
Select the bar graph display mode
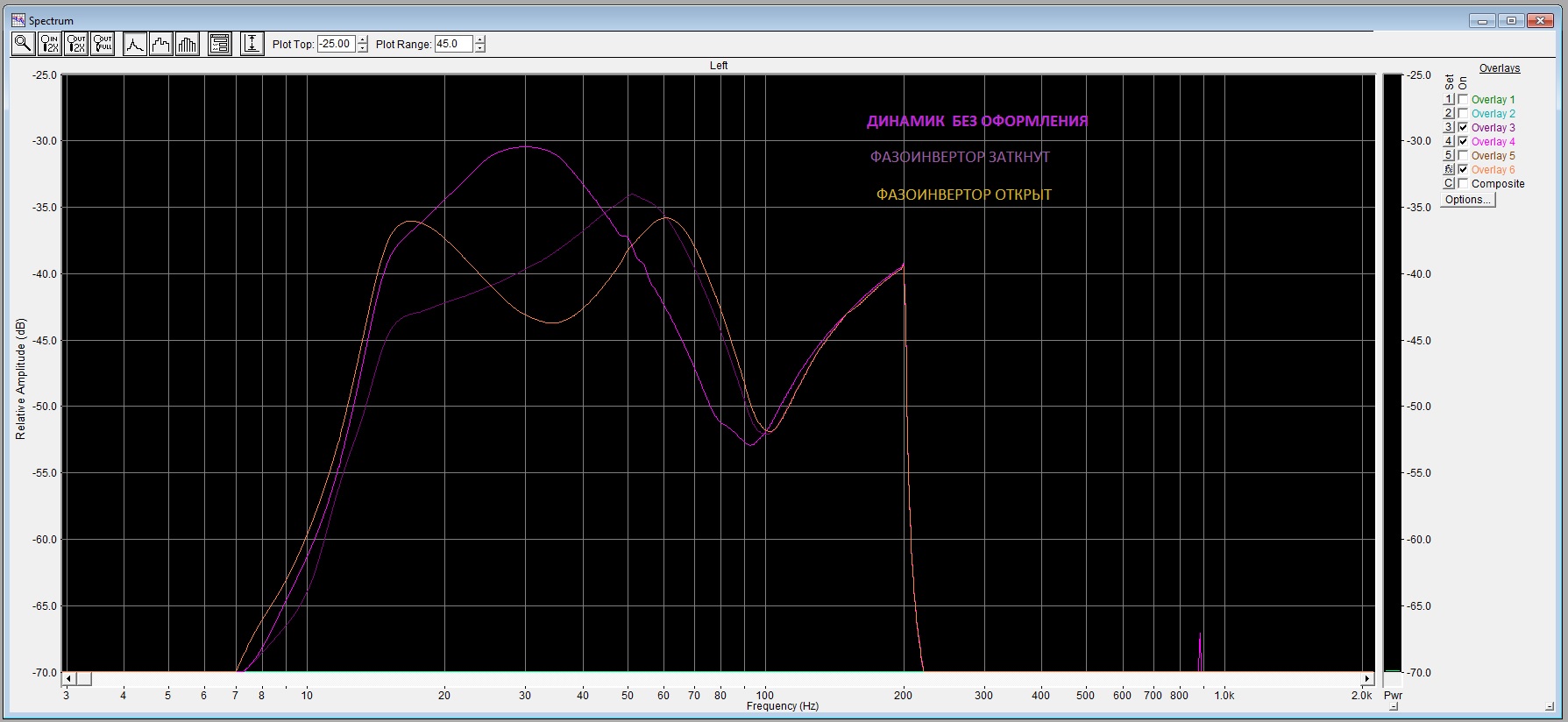click(x=188, y=44)
